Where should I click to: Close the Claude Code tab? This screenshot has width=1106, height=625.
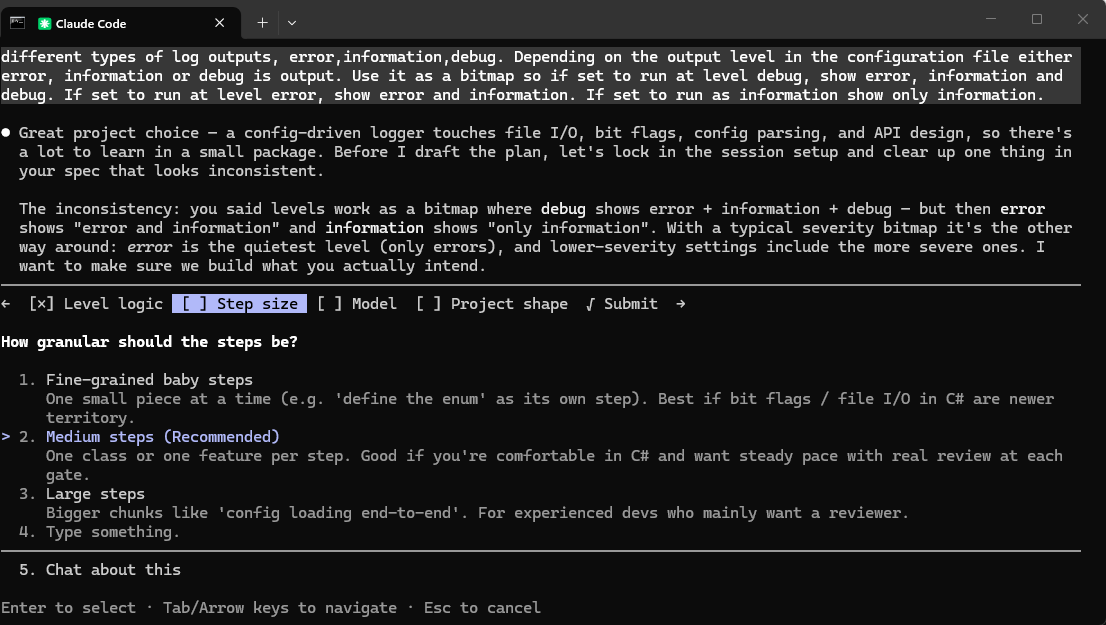(x=219, y=23)
